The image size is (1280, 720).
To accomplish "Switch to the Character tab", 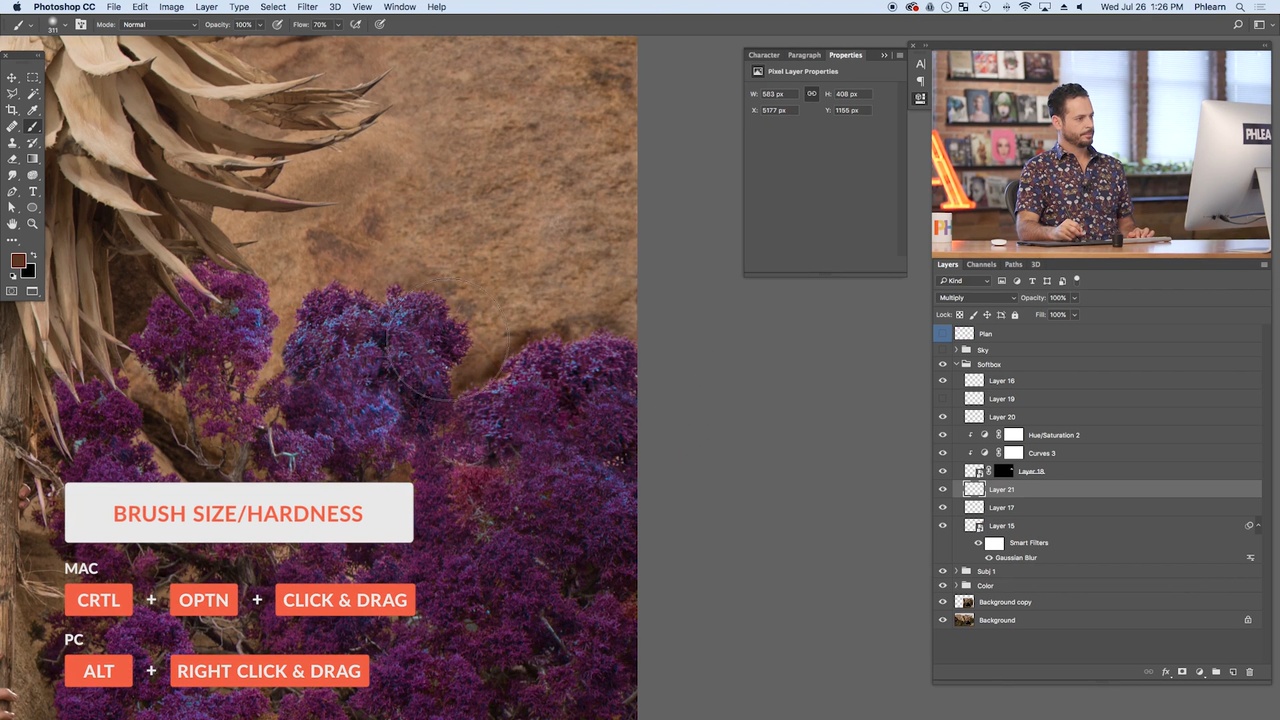I will [763, 55].
